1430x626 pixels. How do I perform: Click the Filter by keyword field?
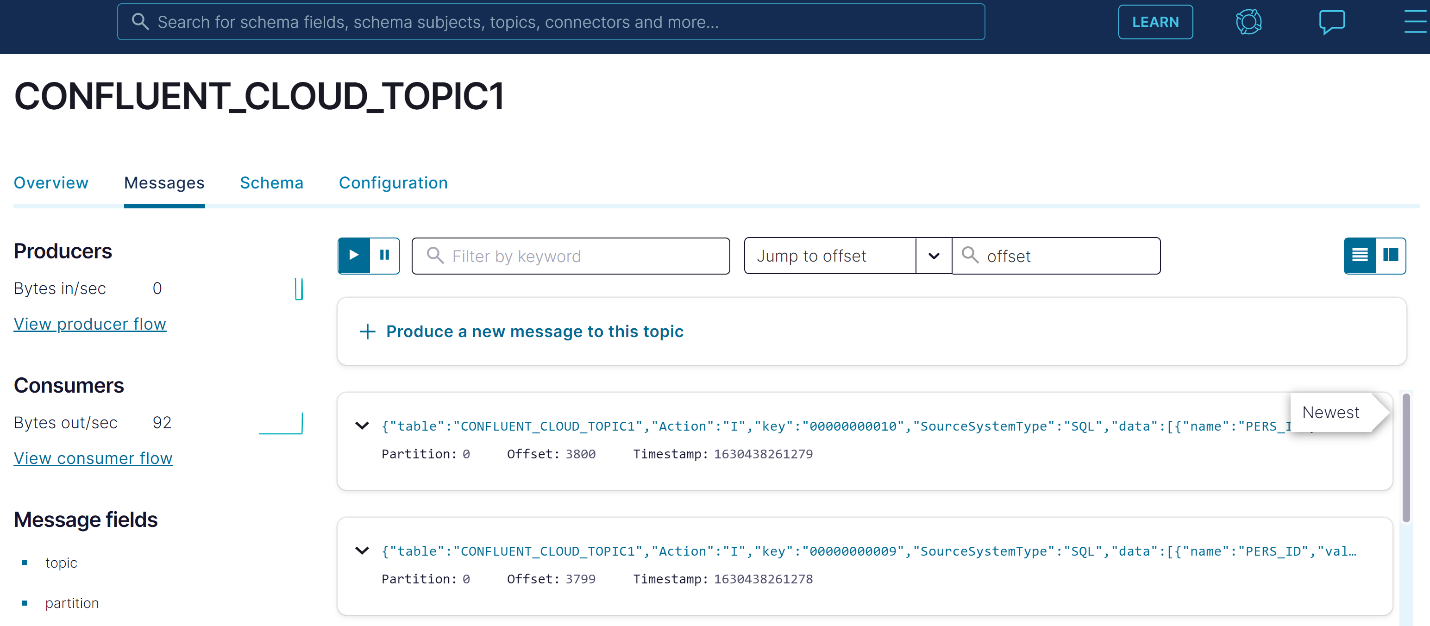(x=571, y=256)
